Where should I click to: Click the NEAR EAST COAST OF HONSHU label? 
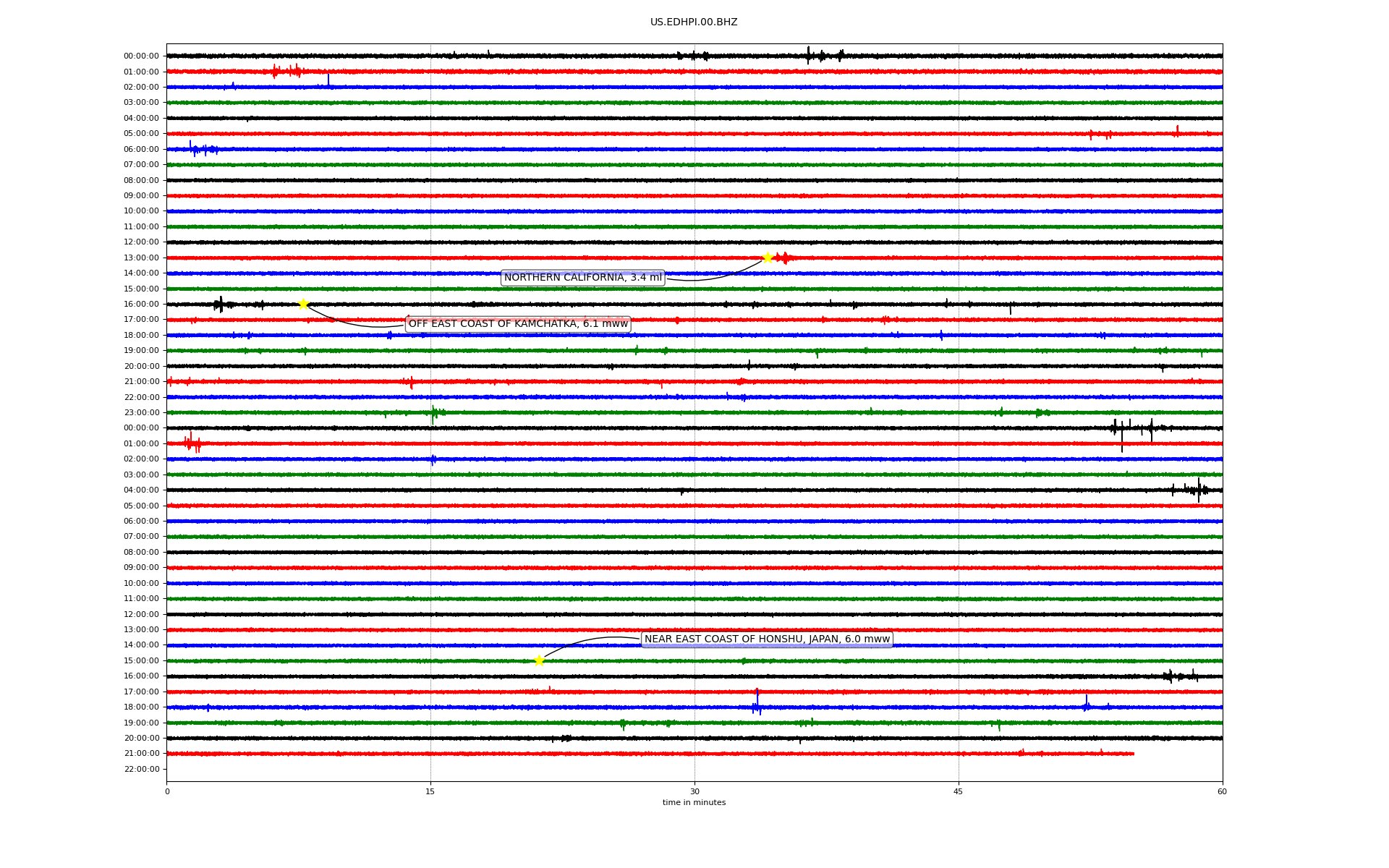(767, 639)
